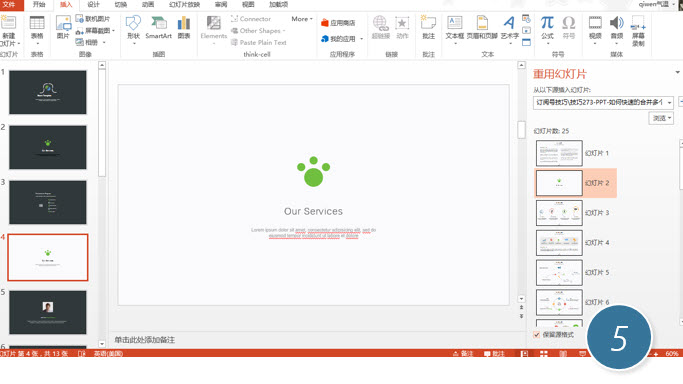Click the Symbol (符号) omega icon

point(569,23)
